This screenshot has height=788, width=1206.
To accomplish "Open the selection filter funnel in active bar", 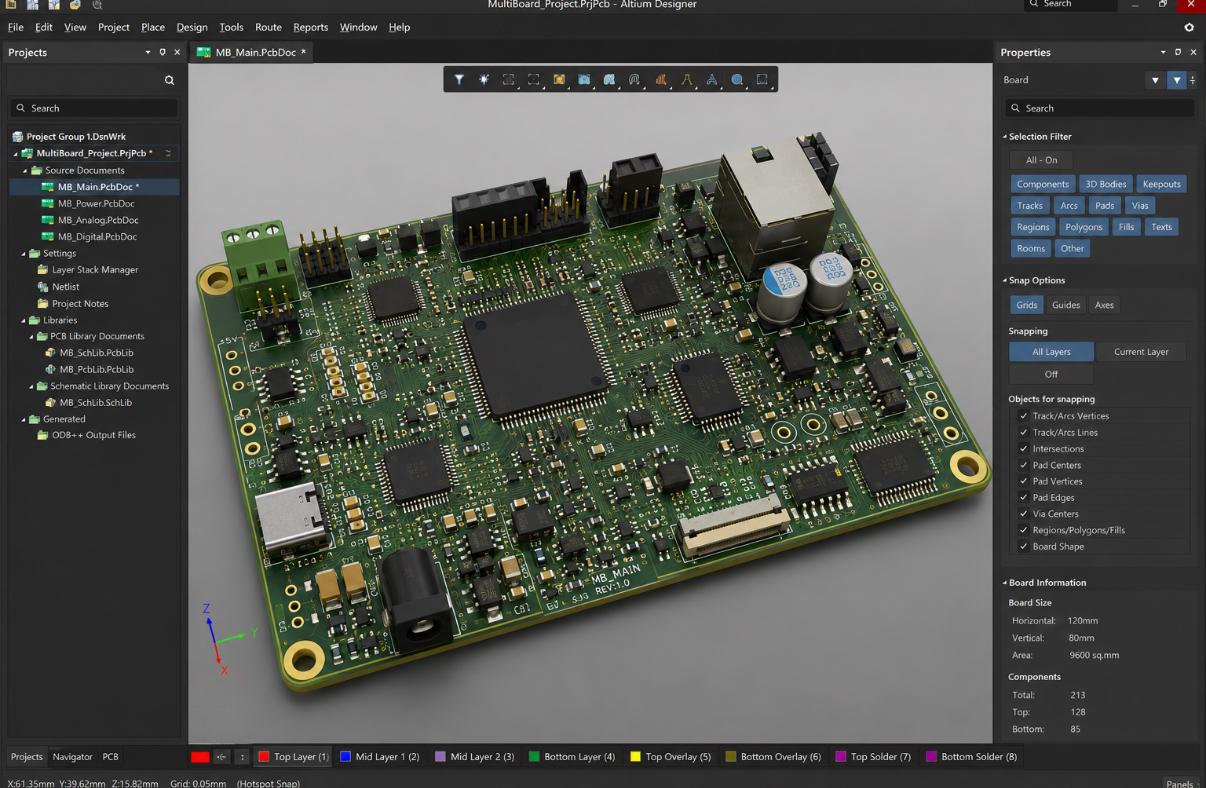I will click(459, 80).
